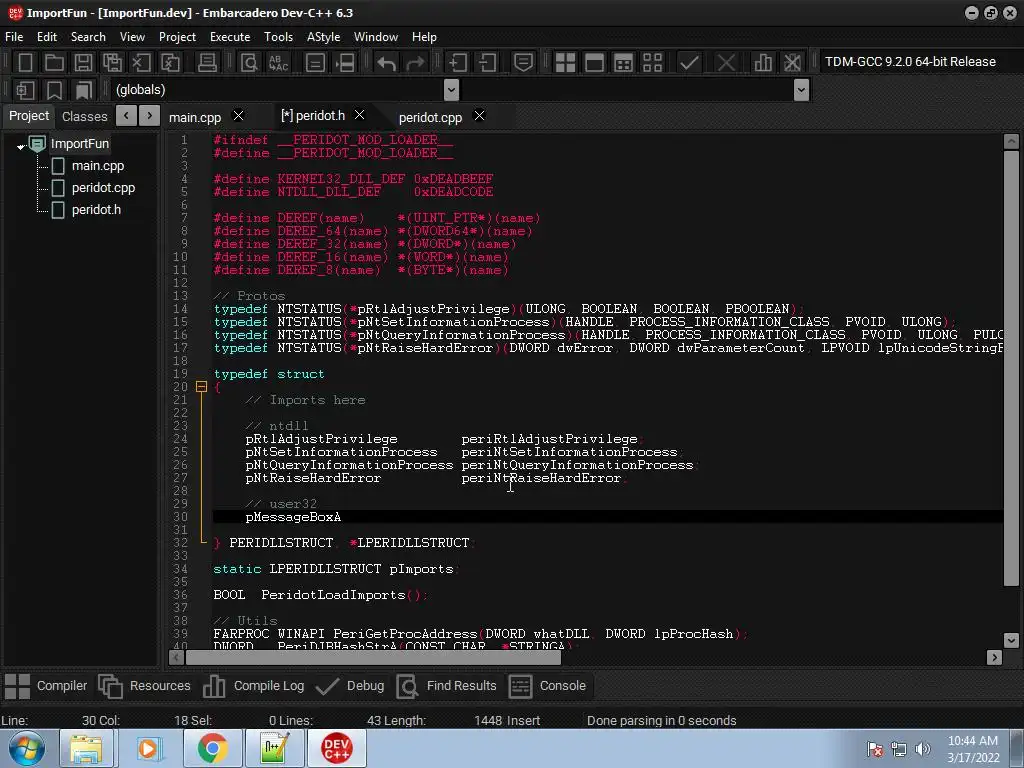Open the Execute menu
Viewport: 1024px width, 768px height.
click(x=230, y=37)
